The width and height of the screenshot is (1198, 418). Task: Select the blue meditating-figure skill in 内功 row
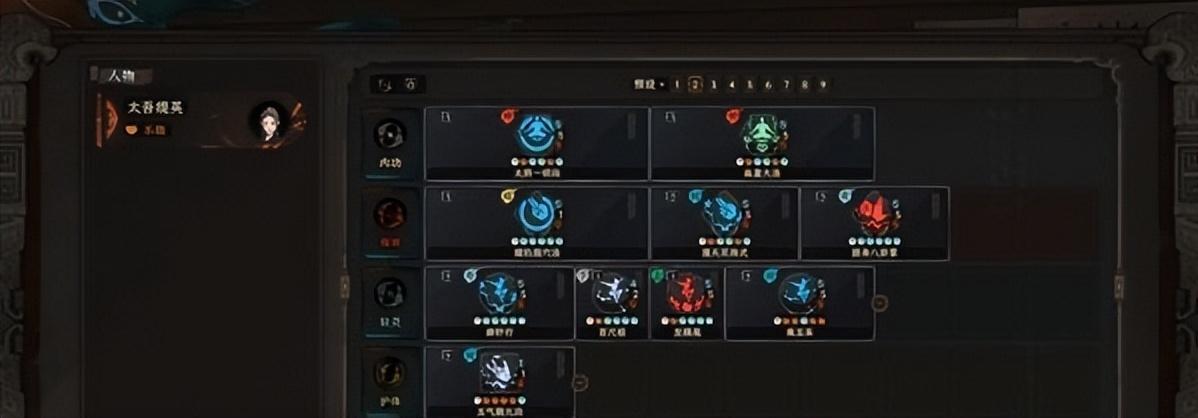tap(536, 134)
